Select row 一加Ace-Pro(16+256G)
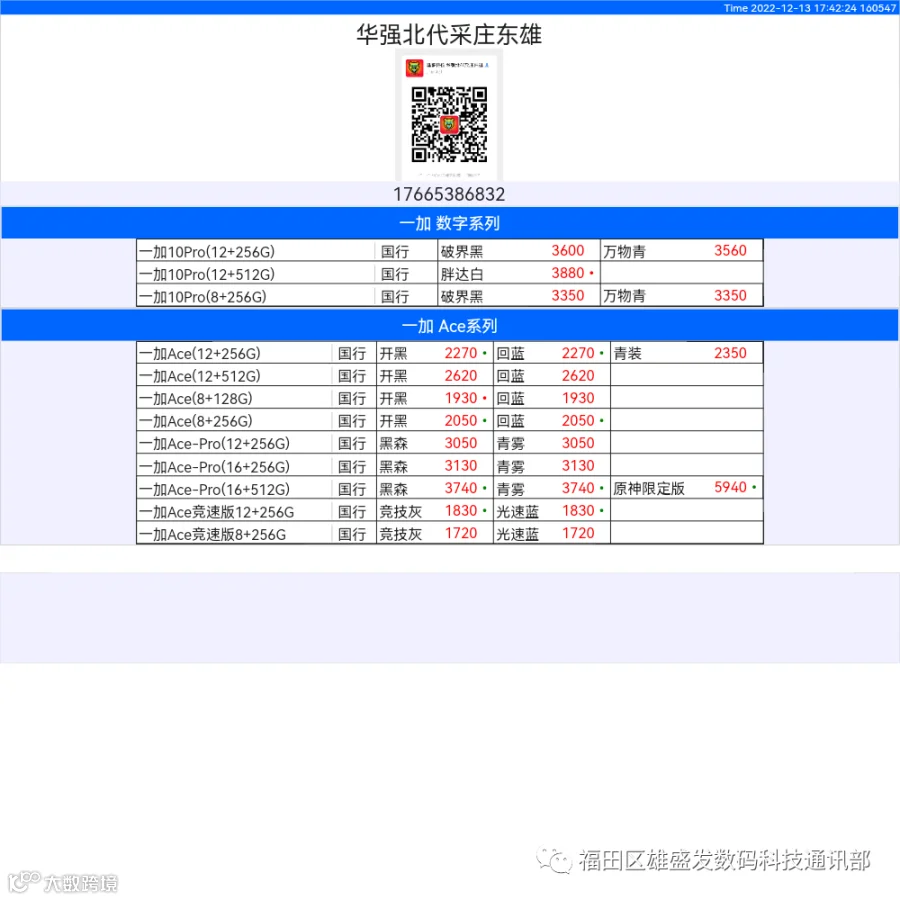Image resolution: width=900 pixels, height=900 pixels. 449,465
